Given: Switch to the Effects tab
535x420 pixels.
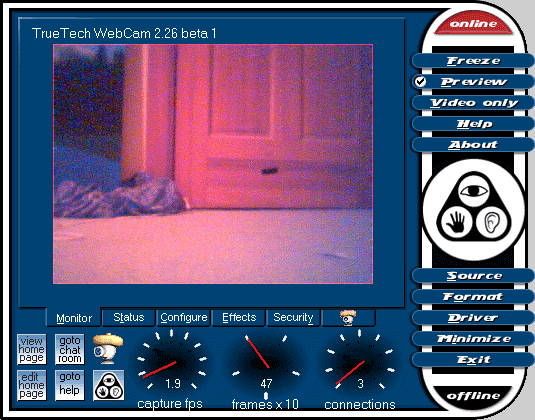Looking at the screenshot, I should coord(239,318).
